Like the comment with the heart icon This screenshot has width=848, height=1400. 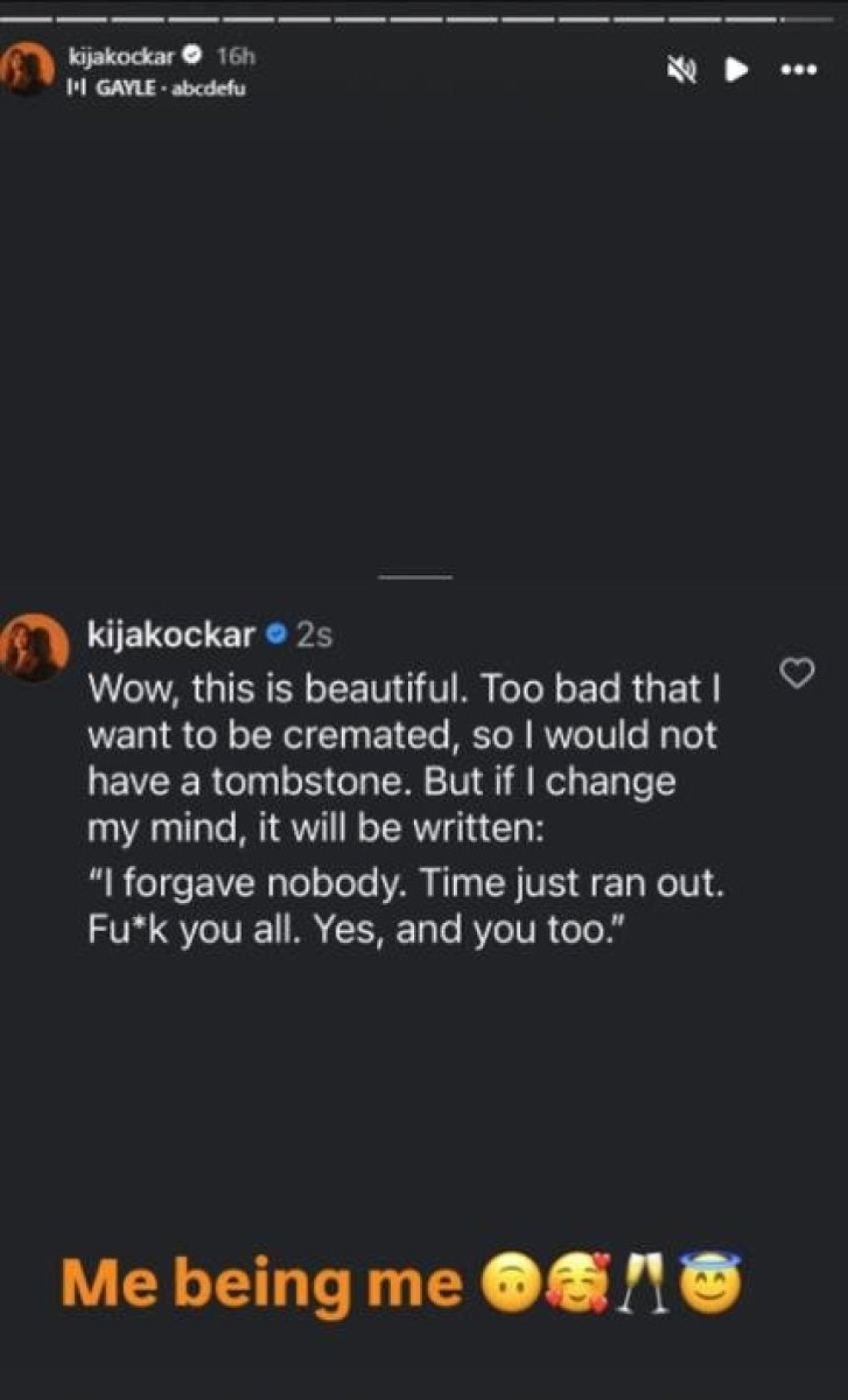(x=797, y=673)
